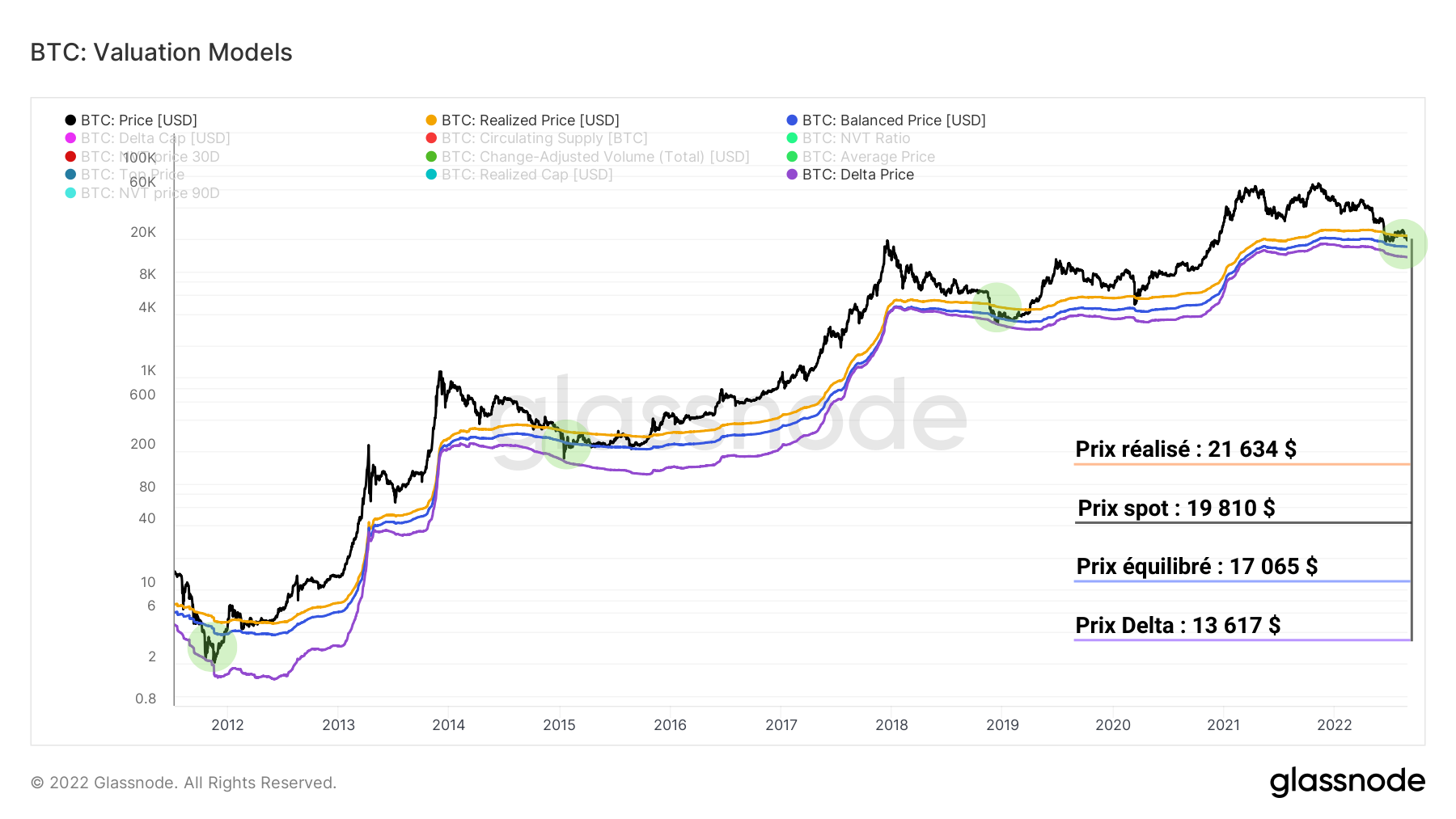Screen dimensions: 1456x819
Task: Click the Glassnode copyright notice text
Action: pyautogui.click(x=184, y=783)
